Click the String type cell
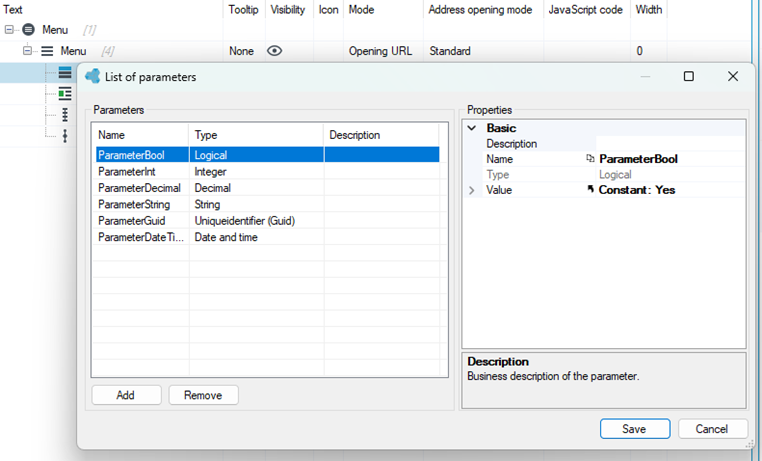 tap(256, 204)
